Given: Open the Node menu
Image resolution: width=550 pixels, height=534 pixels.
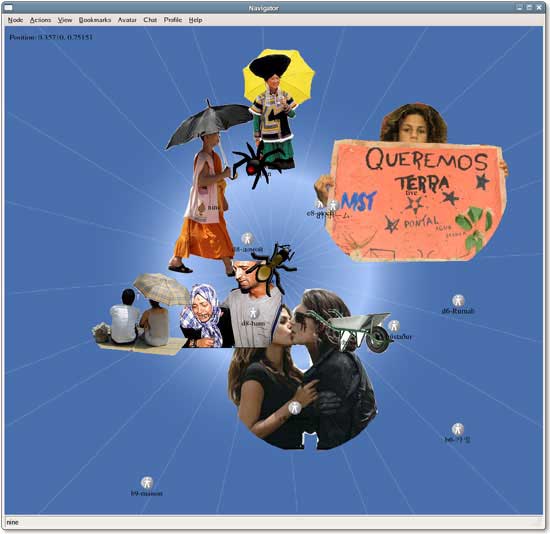Looking at the screenshot, I should click(15, 20).
